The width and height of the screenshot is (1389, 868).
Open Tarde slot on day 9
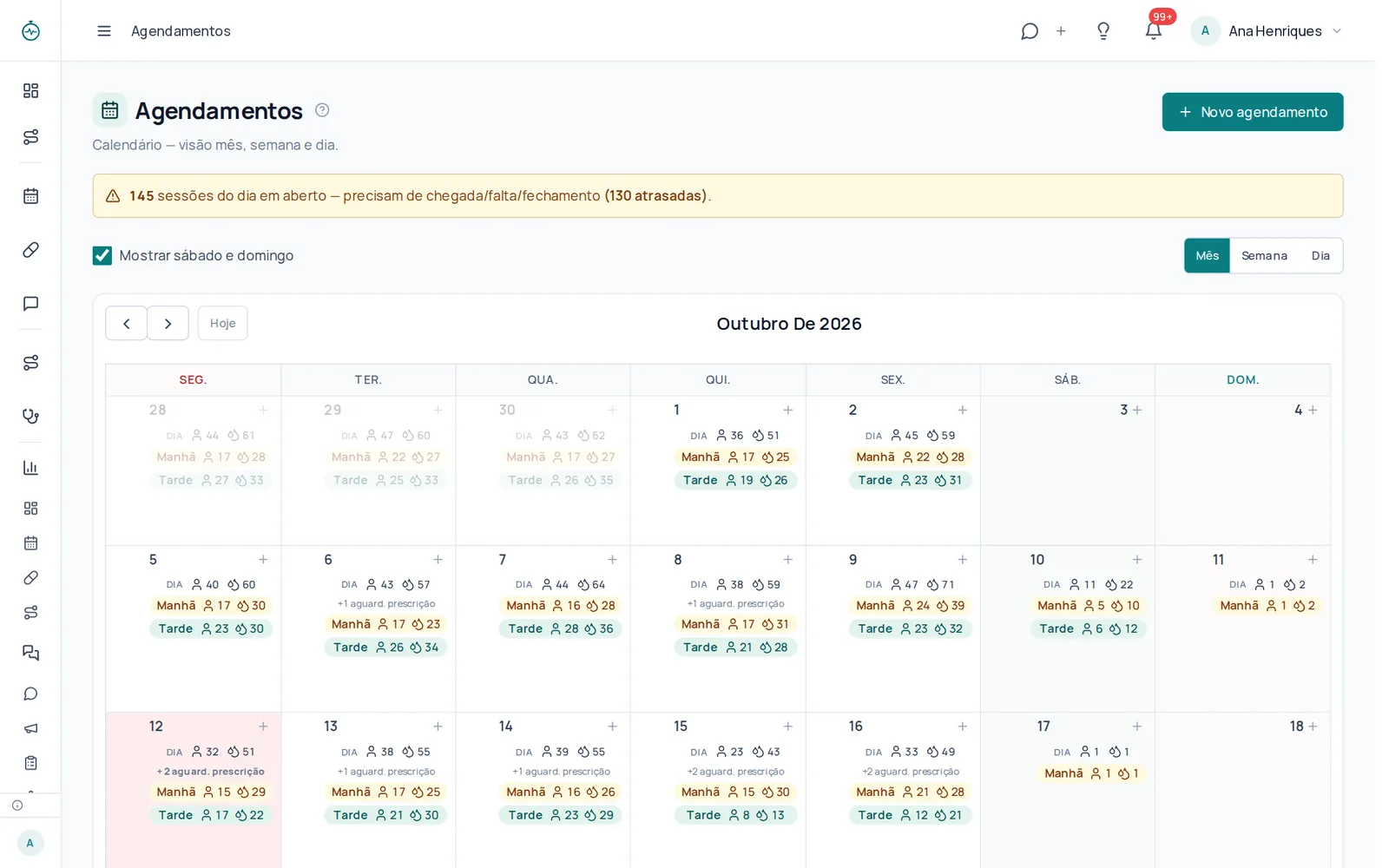(x=910, y=628)
